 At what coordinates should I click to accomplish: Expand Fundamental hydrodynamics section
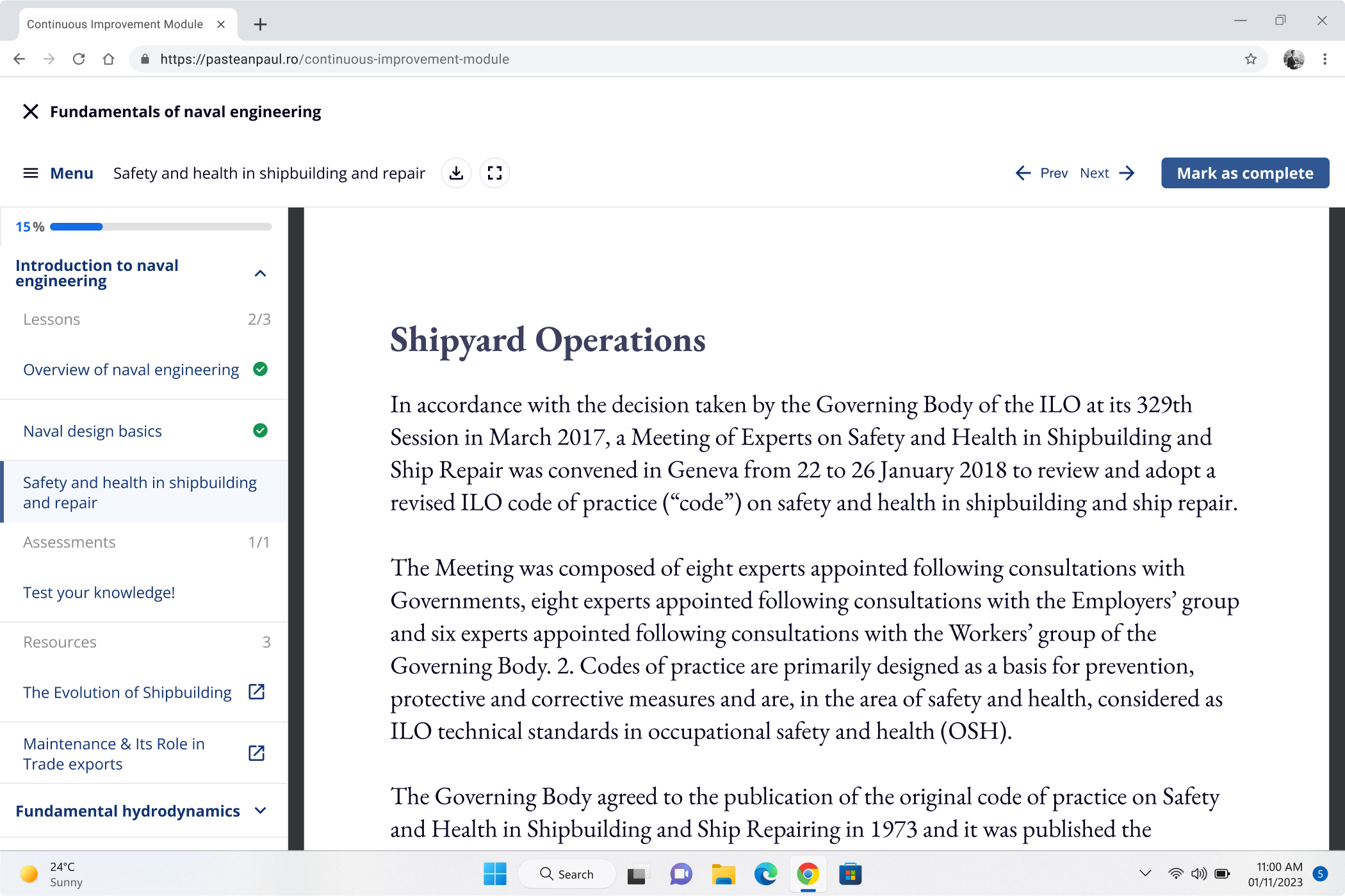[x=260, y=811]
